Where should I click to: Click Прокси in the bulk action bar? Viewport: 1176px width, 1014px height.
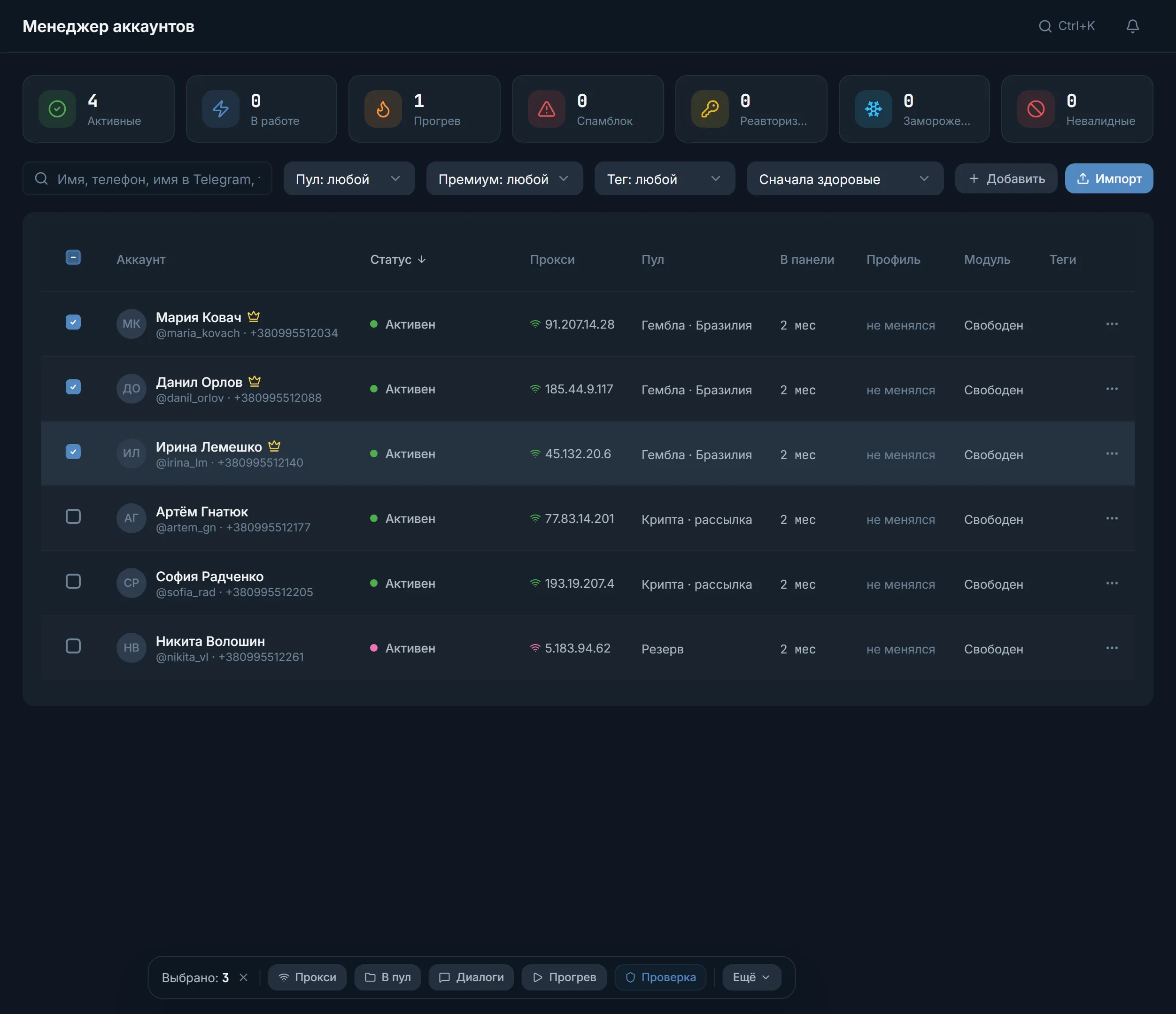[x=307, y=977]
